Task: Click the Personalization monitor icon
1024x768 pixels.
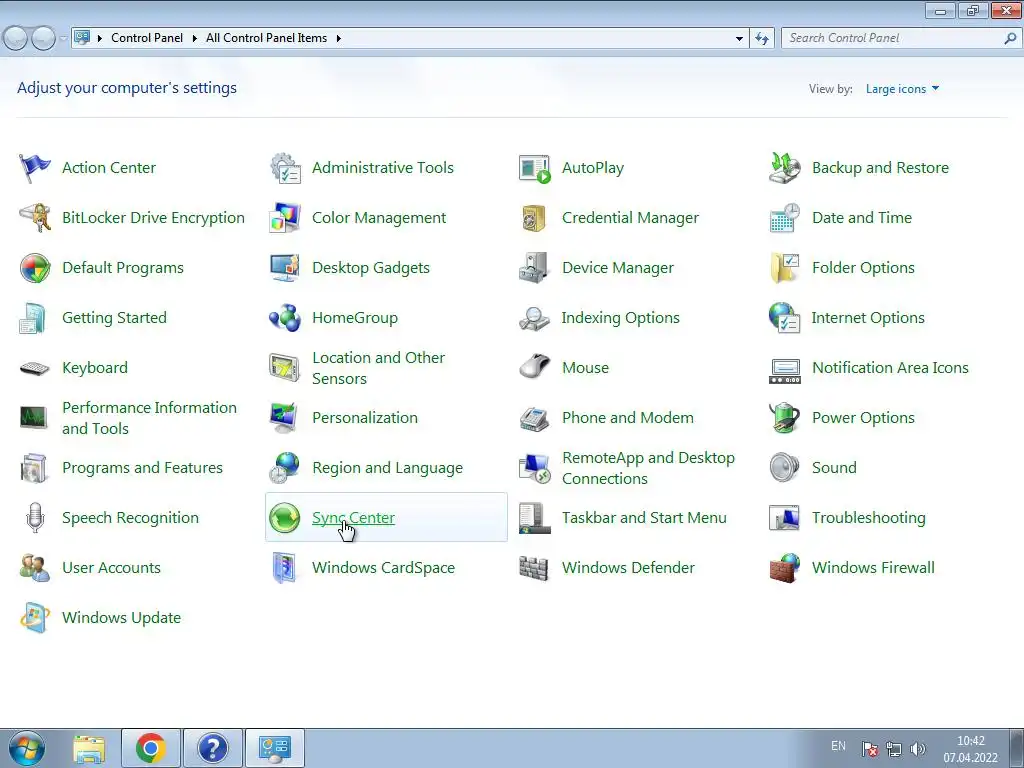Action: 285,418
